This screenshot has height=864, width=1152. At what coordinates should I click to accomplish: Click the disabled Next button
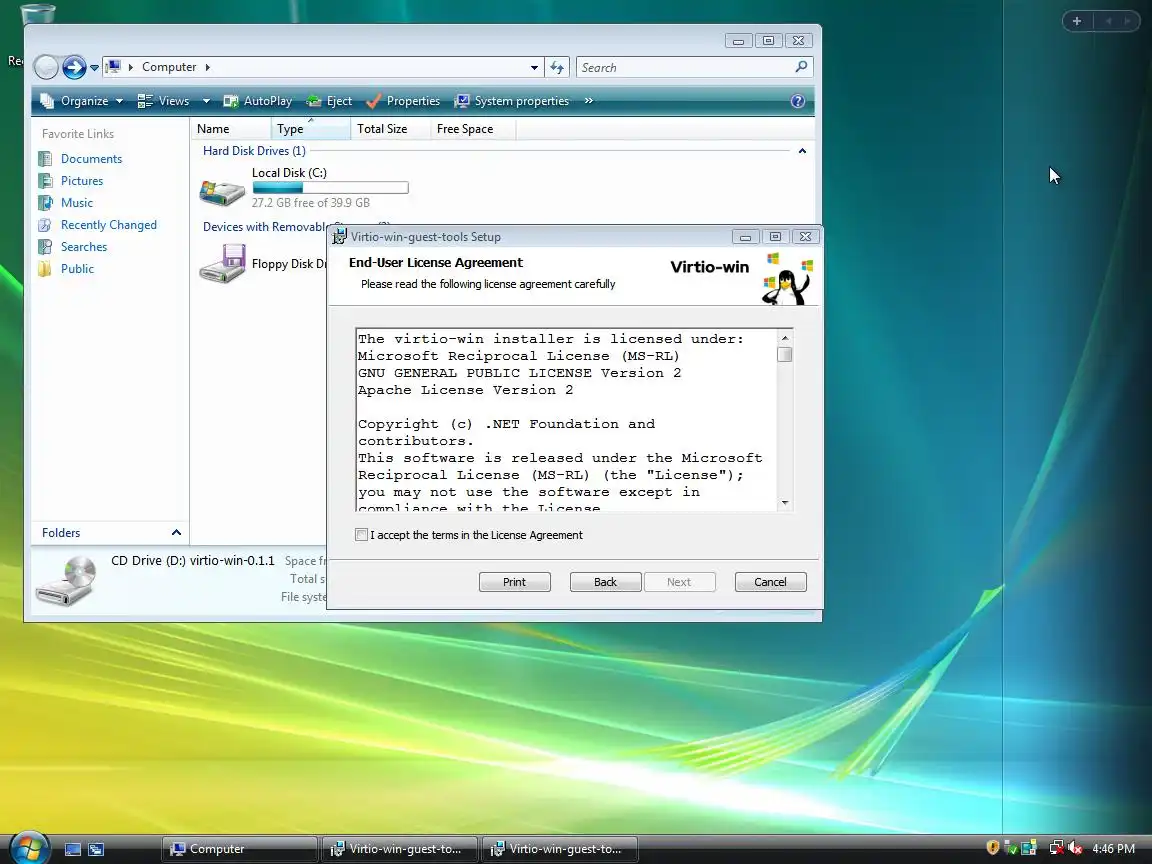[x=679, y=582]
